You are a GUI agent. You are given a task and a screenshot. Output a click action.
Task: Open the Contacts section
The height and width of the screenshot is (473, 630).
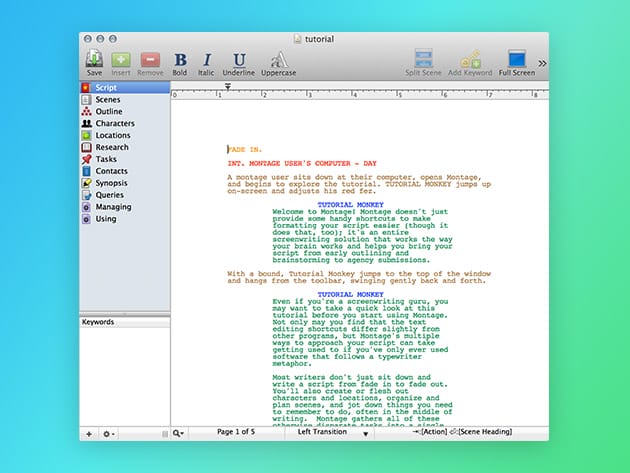click(125, 171)
